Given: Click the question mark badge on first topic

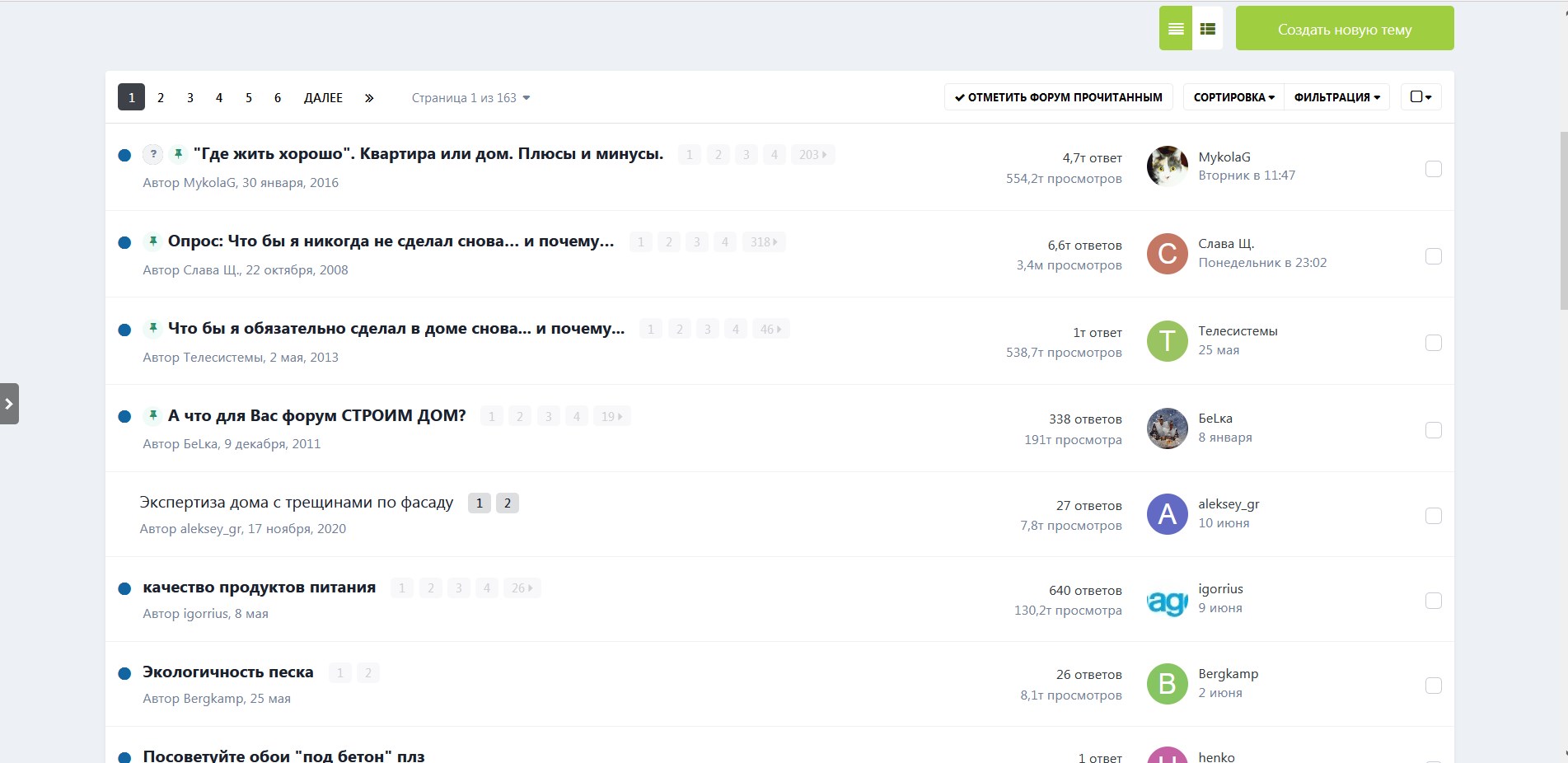Looking at the screenshot, I should tap(153, 154).
